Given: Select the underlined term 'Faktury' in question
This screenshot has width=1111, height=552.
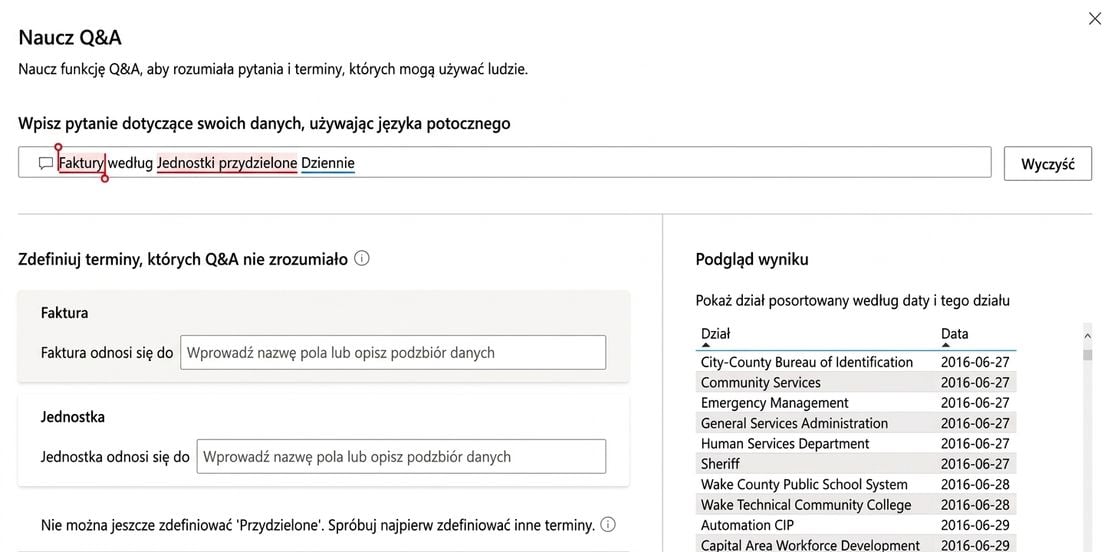Looking at the screenshot, I should tap(81, 164).
